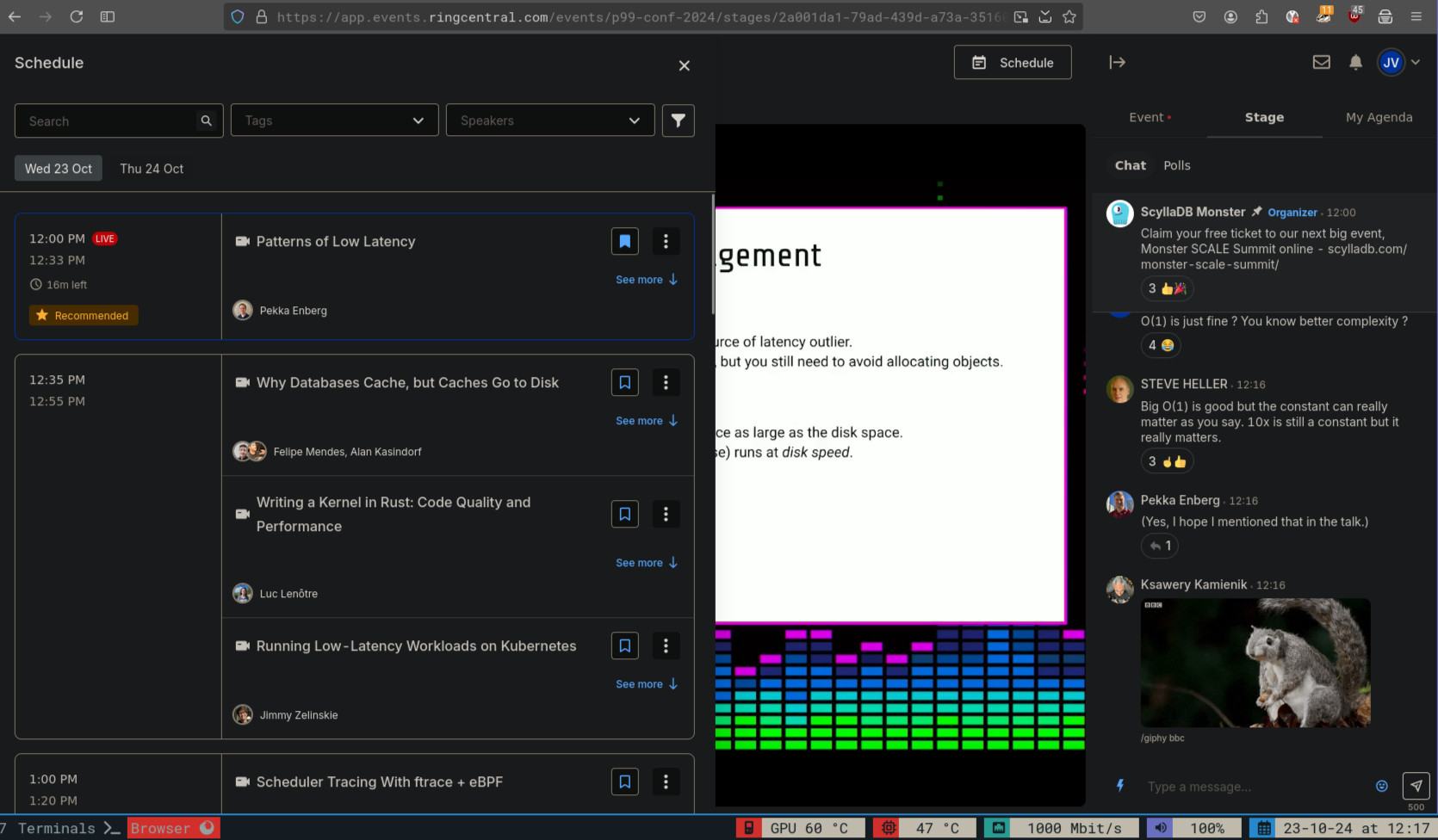Open the squirrel giphy image

(1255, 663)
